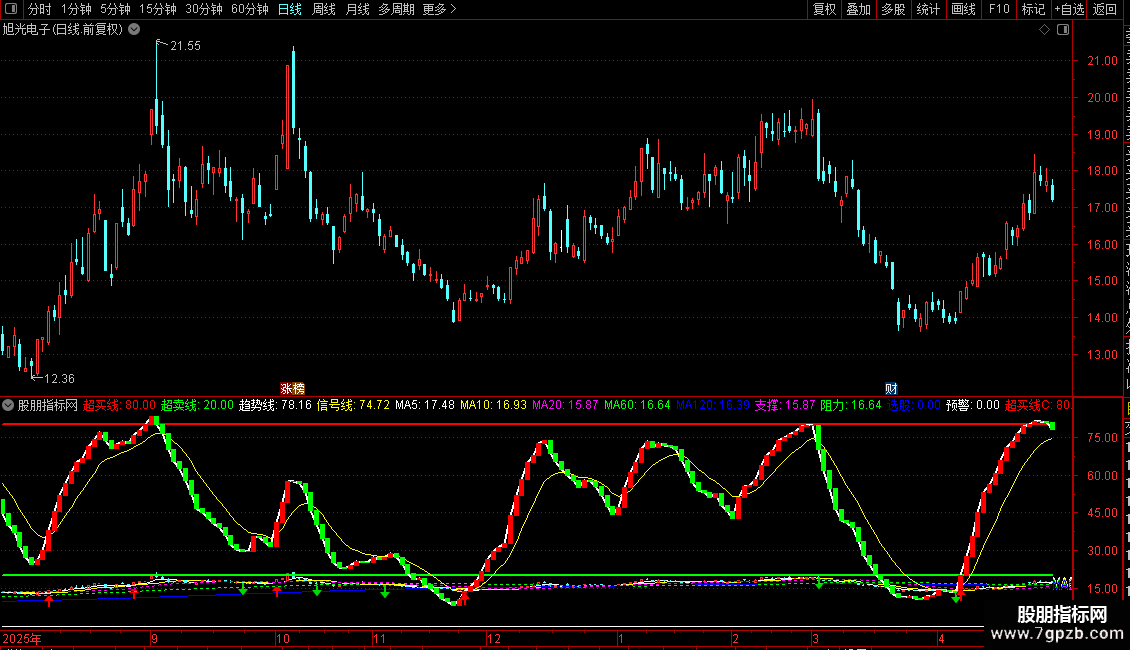Click the December marker on time axis
Screen dimensions: 1130x650
(494, 638)
